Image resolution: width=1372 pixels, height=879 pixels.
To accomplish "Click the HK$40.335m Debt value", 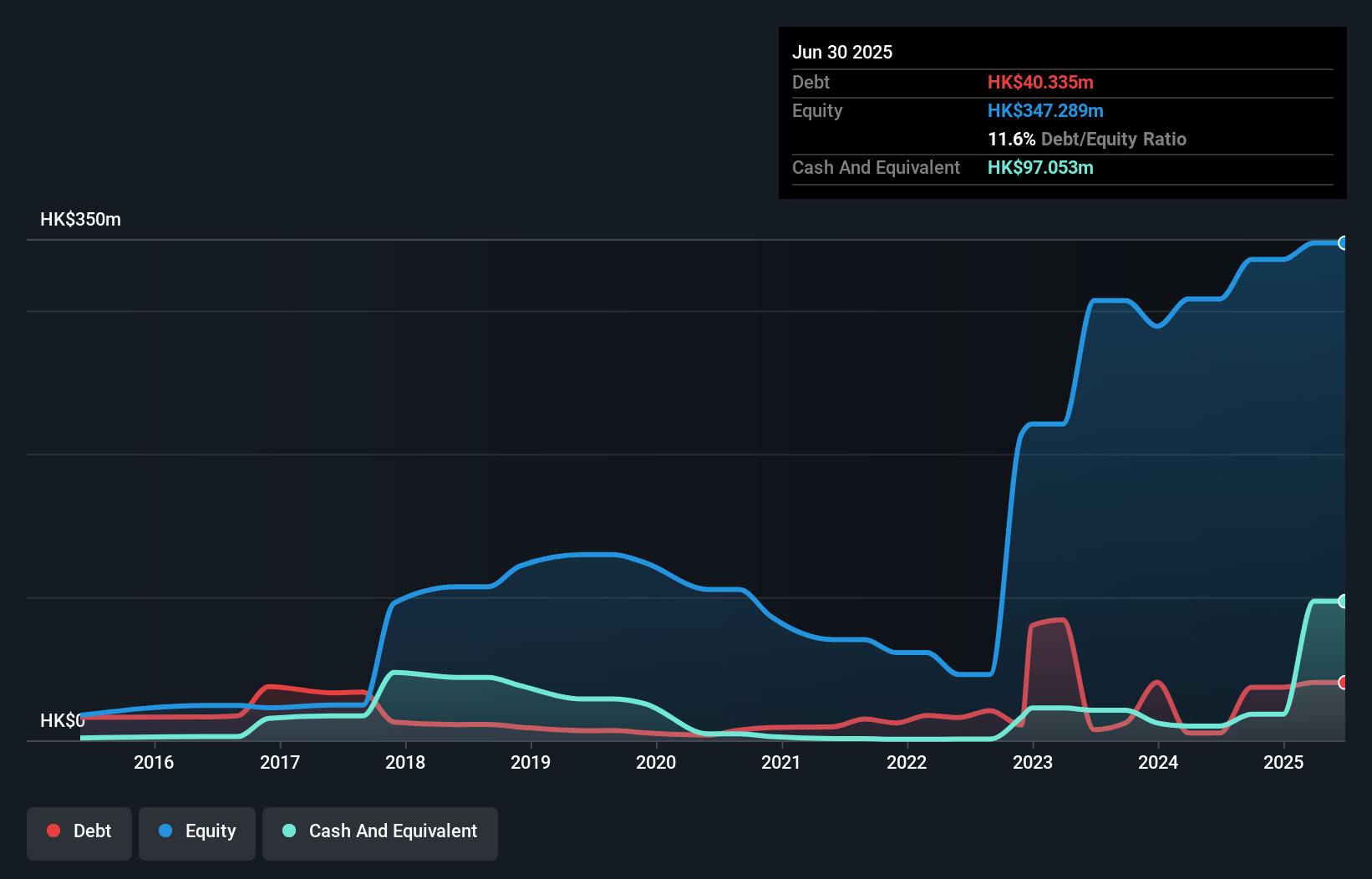I will tap(1041, 83).
